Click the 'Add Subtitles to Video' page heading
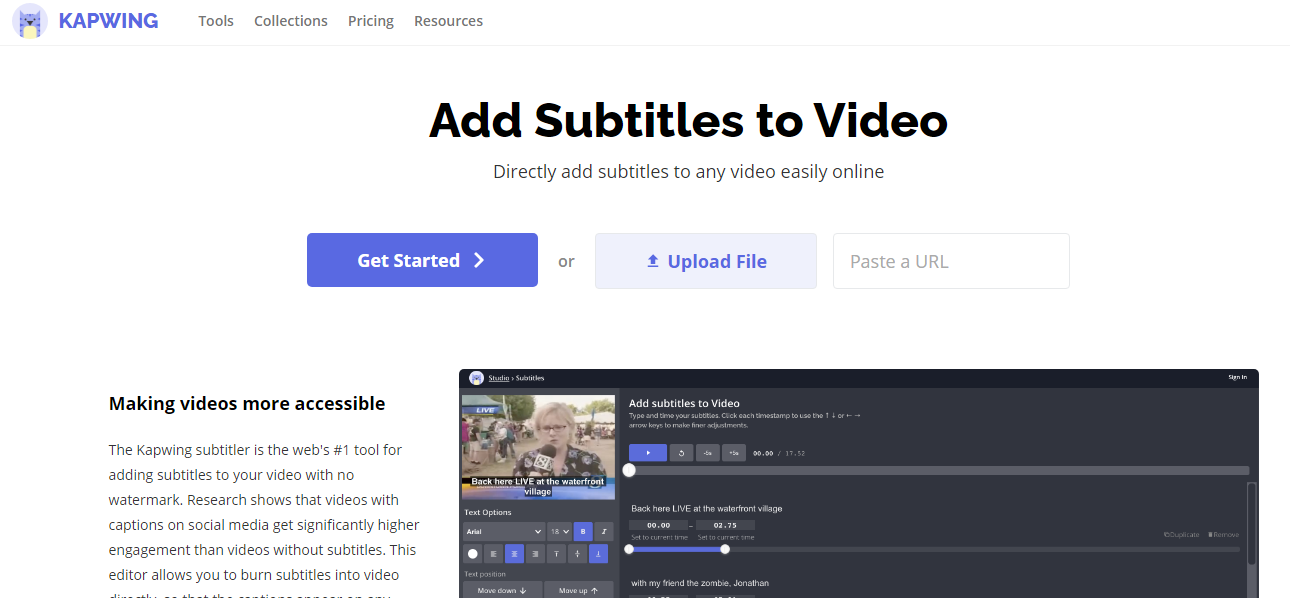 [689, 121]
